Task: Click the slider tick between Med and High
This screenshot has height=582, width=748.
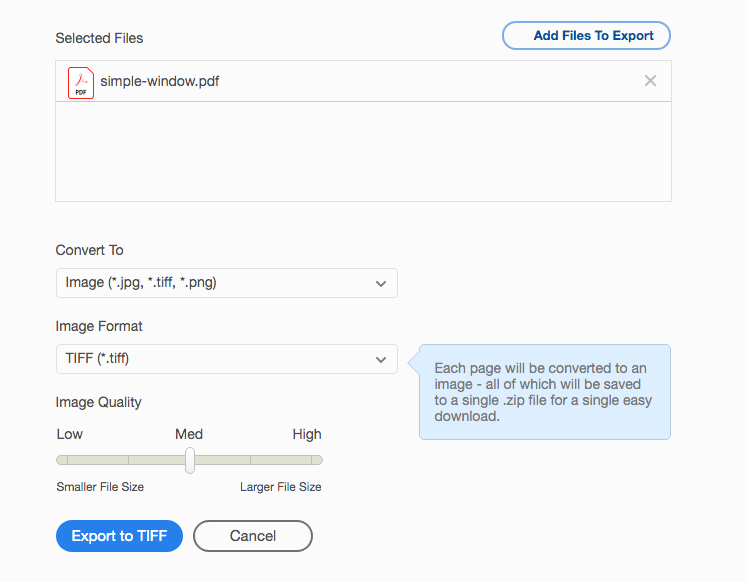Action: [x=250, y=460]
